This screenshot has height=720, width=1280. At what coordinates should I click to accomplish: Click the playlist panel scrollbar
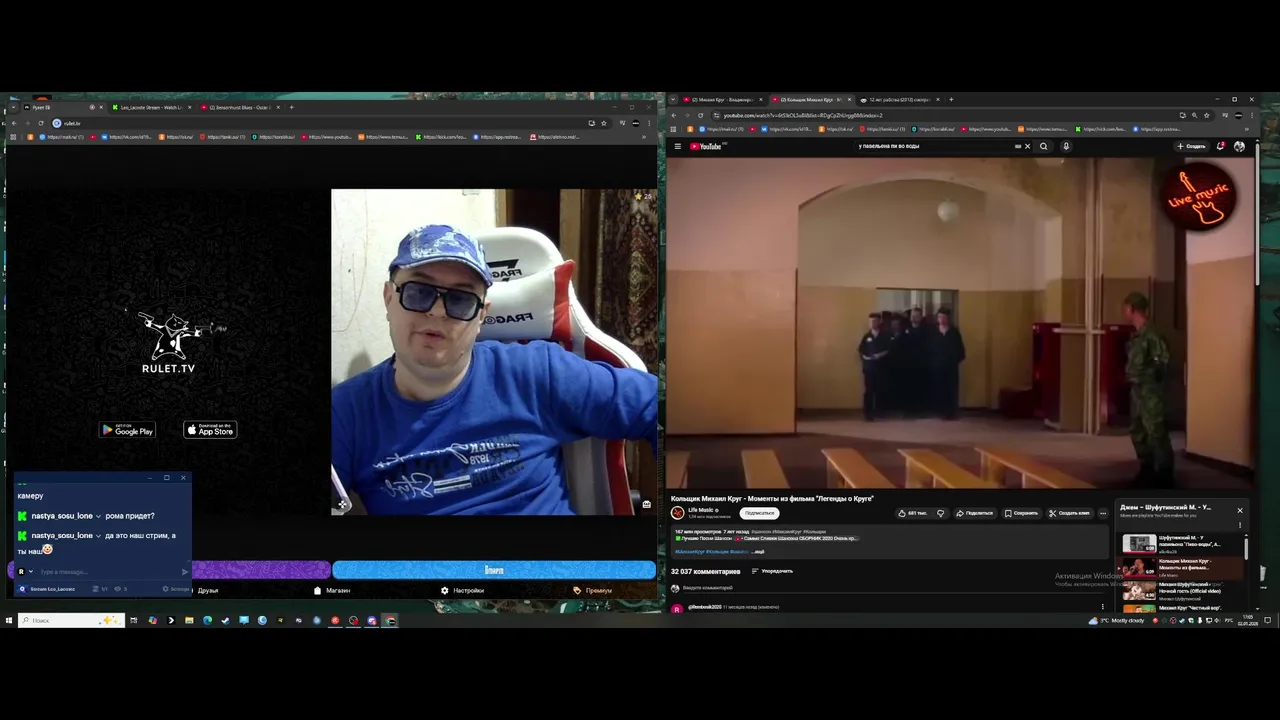[x=1246, y=547]
